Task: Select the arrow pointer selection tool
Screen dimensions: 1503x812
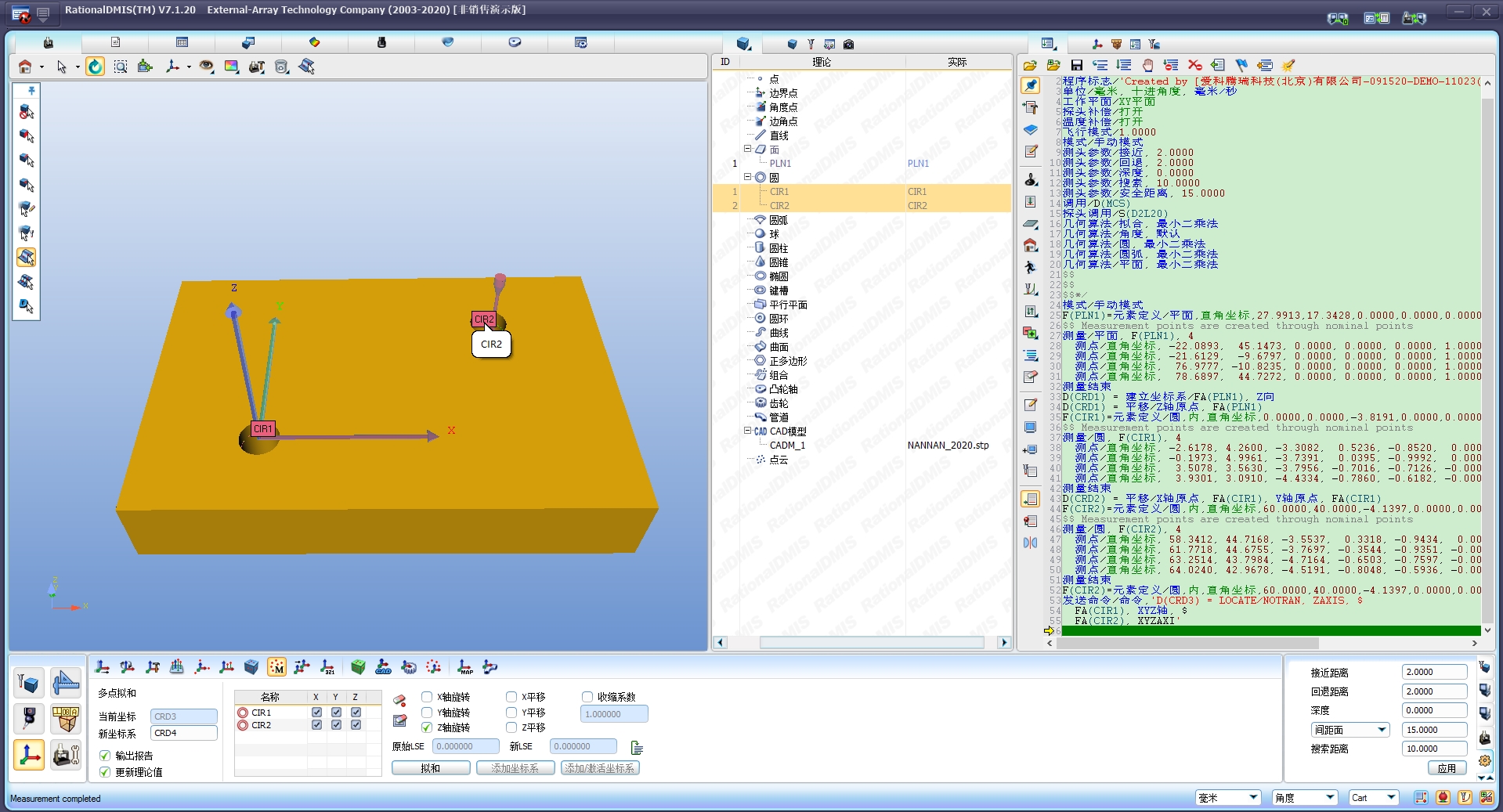Action: [61, 67]
